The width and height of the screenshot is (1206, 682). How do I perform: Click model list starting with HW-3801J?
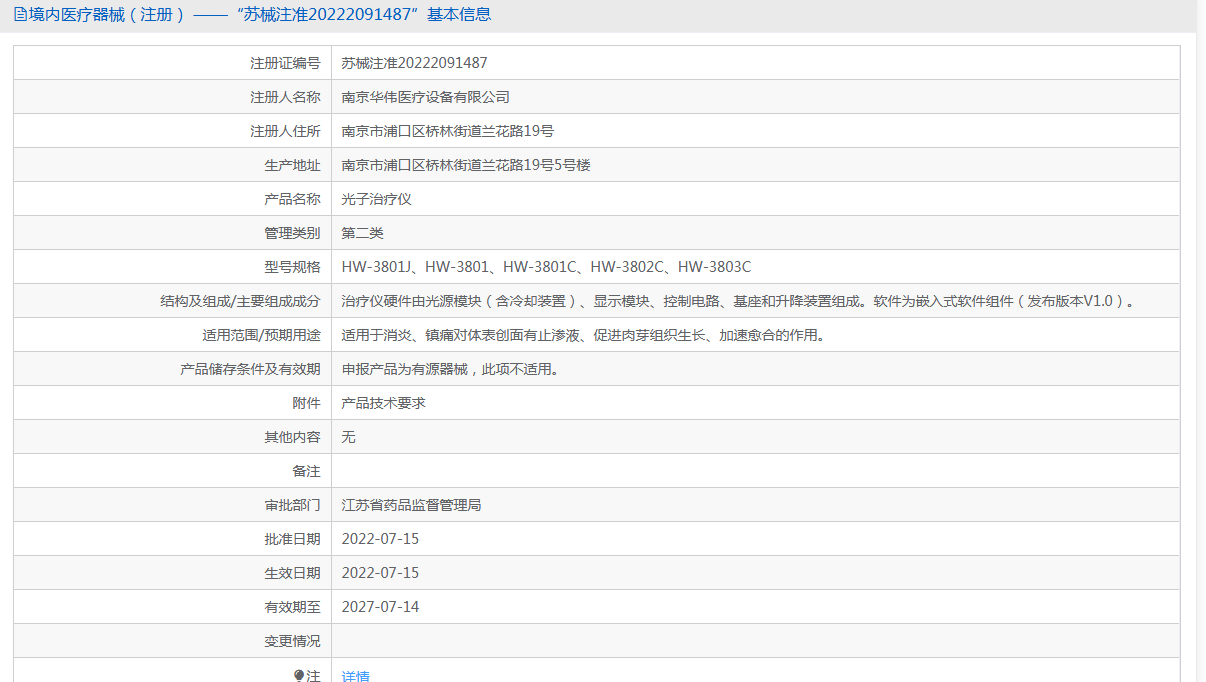pyautogui.click(x=546, y=267)
